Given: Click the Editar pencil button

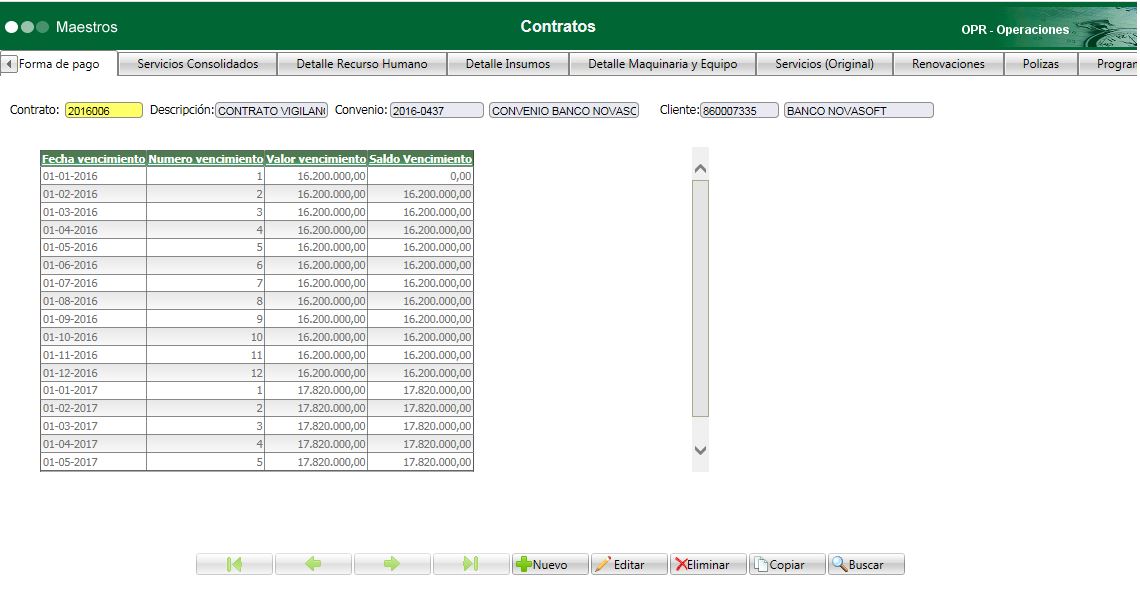Looking at the screenshot, I should (x=629, y=564).
